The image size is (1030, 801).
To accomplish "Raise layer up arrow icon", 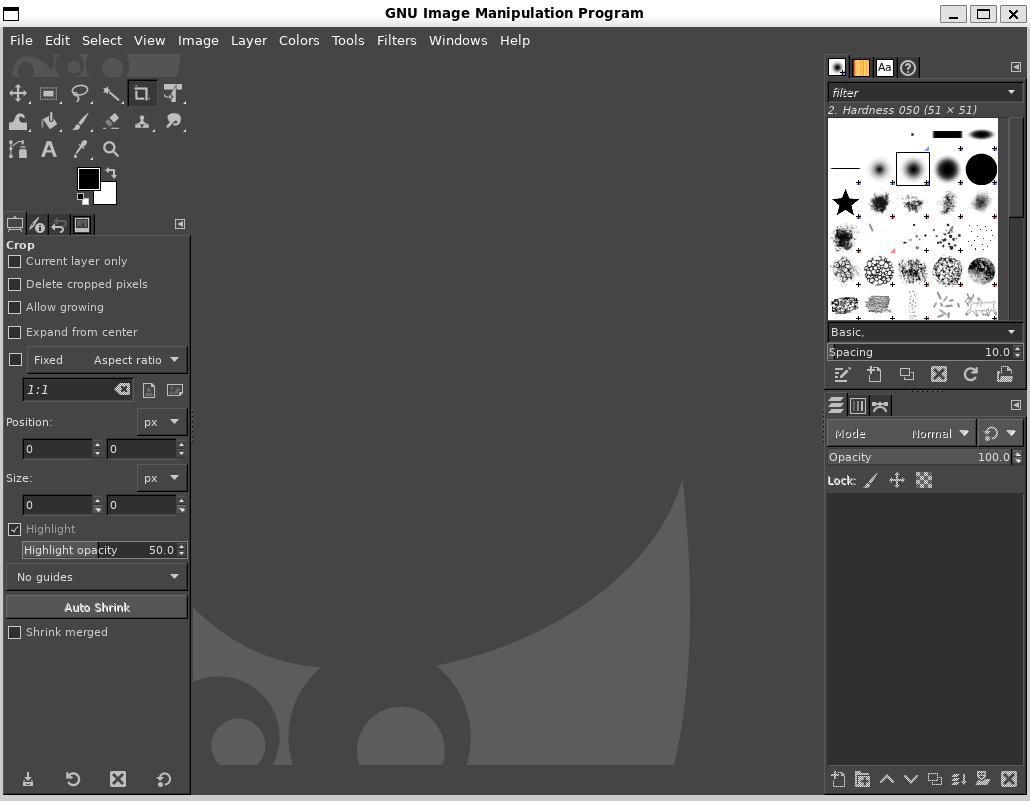I will click(887, 779).
